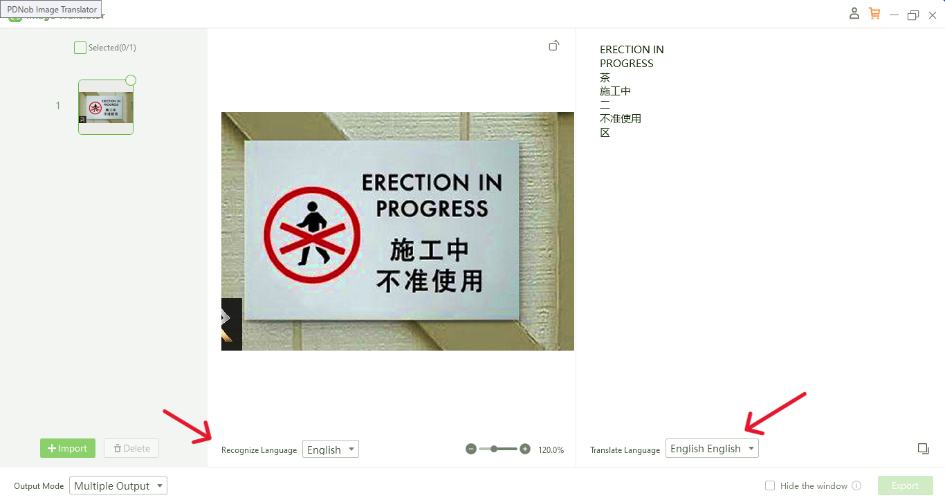Toggle the Selected(0/1) checkbox
The height and width of the screenshot is (500, 945).
point(80,48)
